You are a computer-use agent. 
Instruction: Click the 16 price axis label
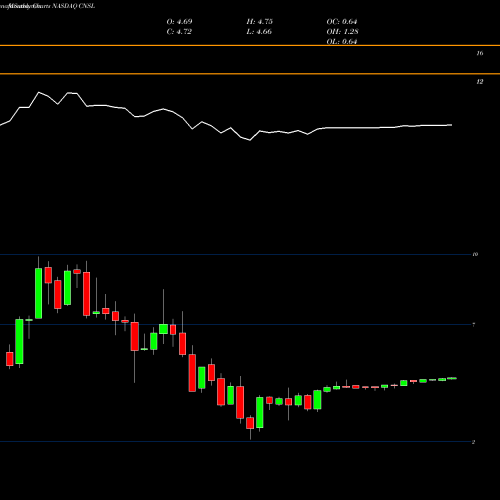coord(480,53)
